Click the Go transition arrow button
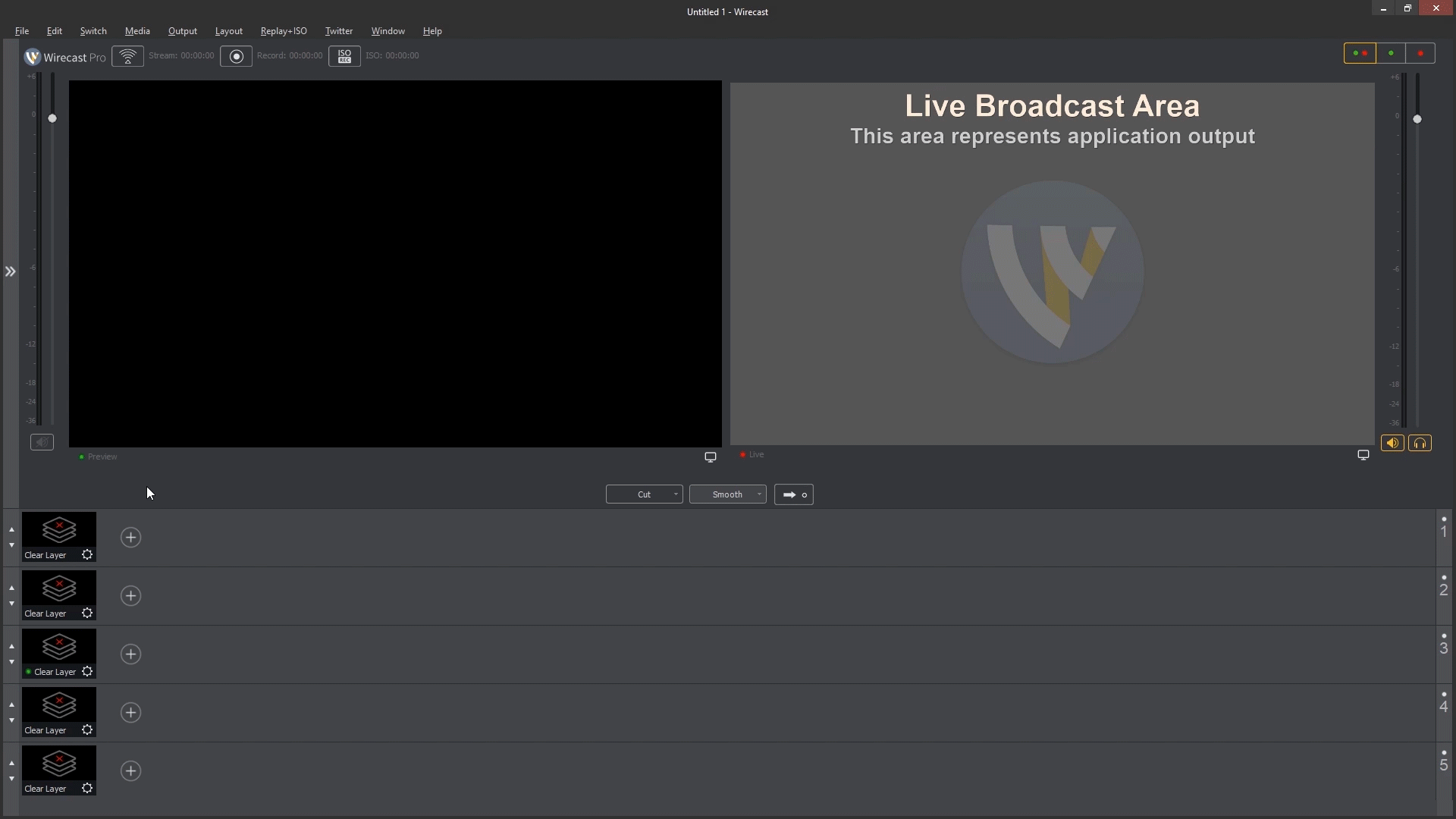Image resolution: width=1456 pixels, height=819 pixels. point(793,494)
